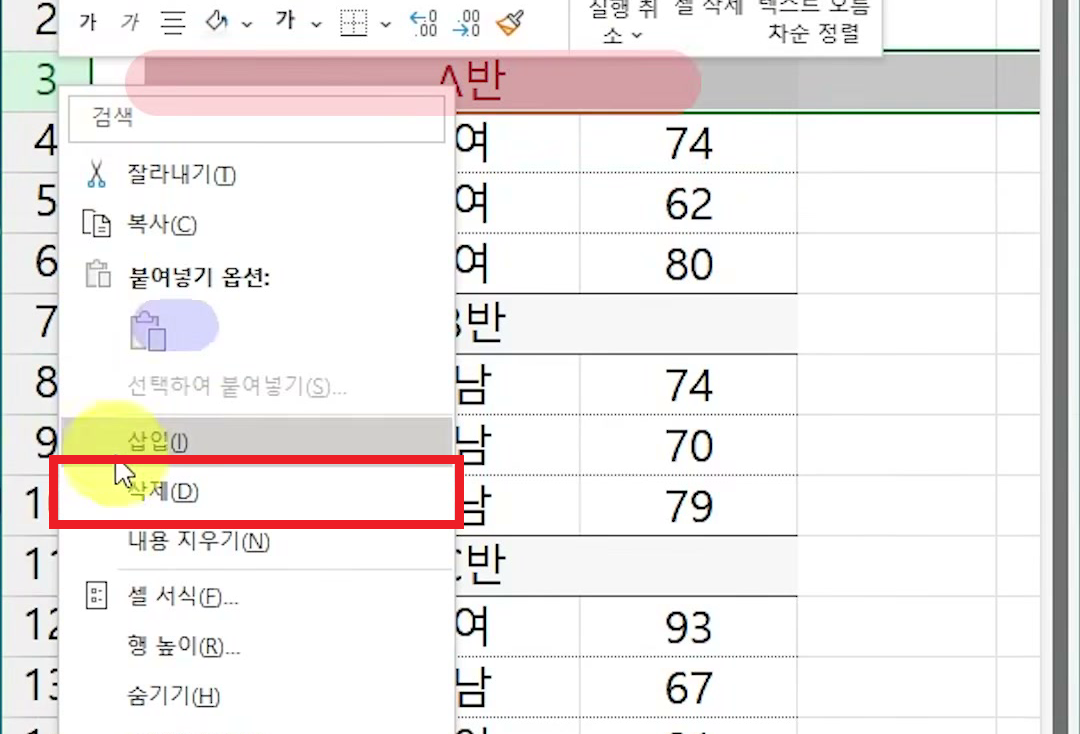Click the 여 cell in row 12
1080x734 pixels.
click(x=517, y=627)
